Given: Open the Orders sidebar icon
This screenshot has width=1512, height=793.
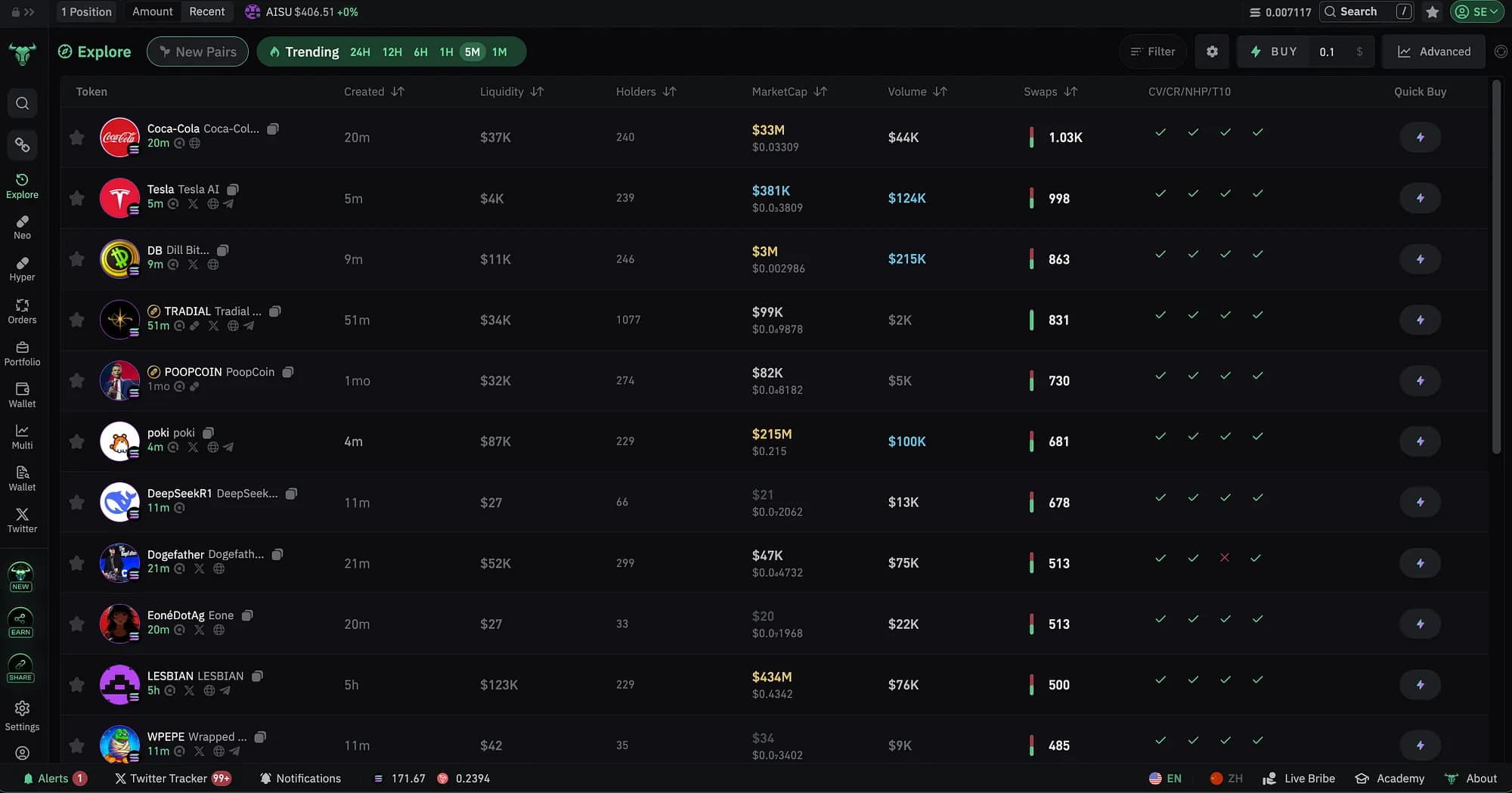Looking at the screenshot, I should click(x=22, y=311).
